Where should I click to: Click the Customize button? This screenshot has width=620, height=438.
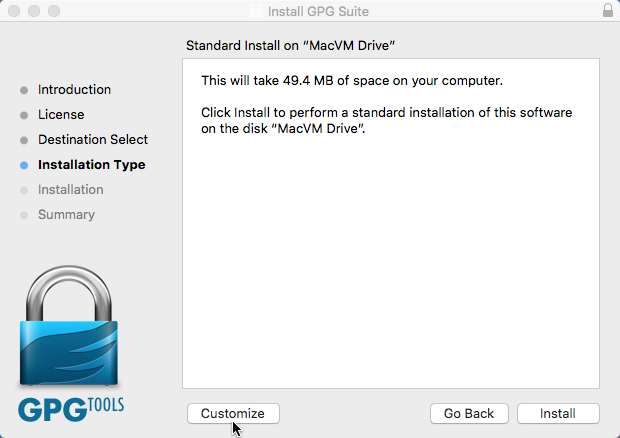(x=233, y=413)
